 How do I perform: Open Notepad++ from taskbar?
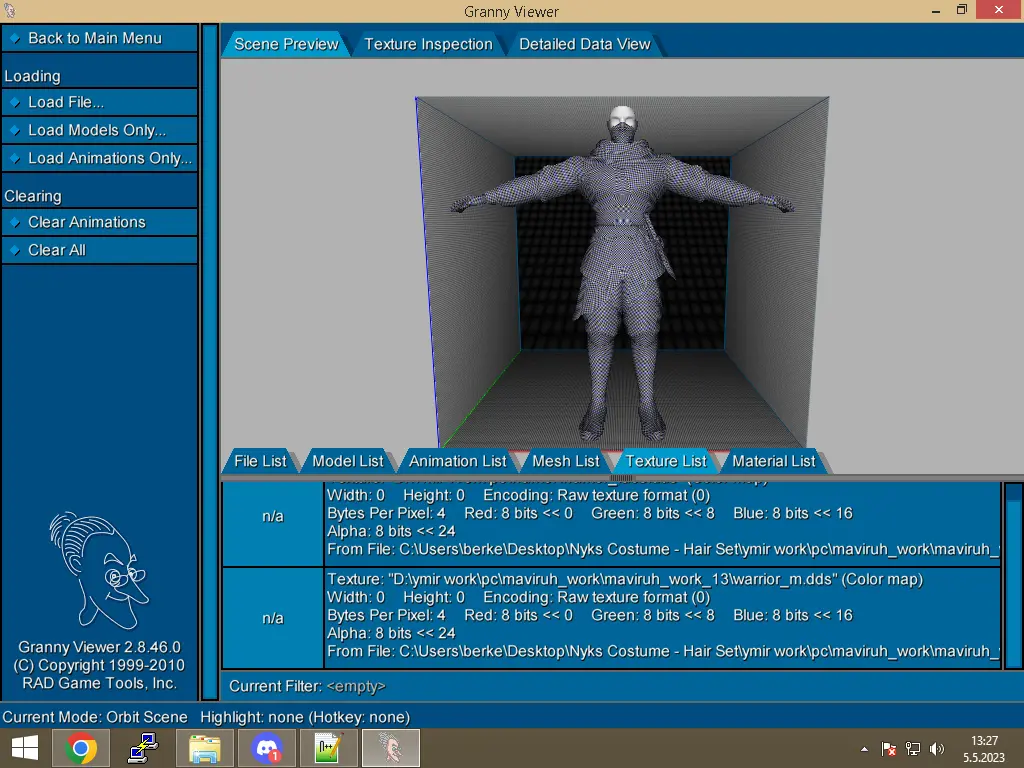pyautogui.click(x=328, y=748)
